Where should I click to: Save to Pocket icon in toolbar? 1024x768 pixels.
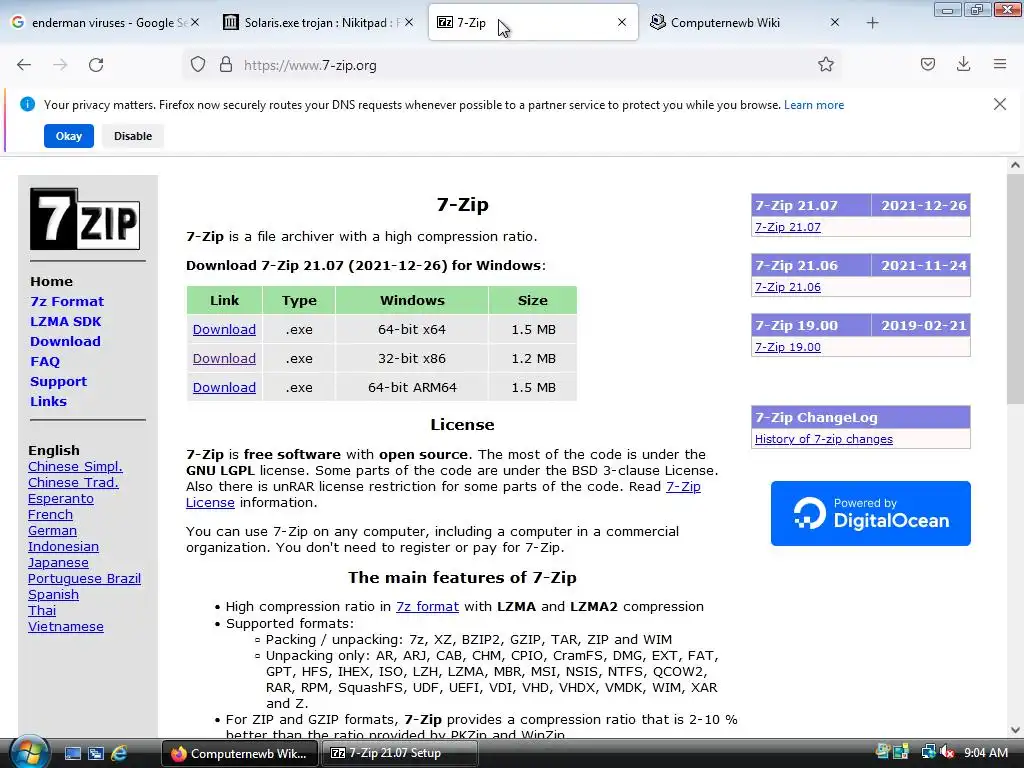[927, 64]
